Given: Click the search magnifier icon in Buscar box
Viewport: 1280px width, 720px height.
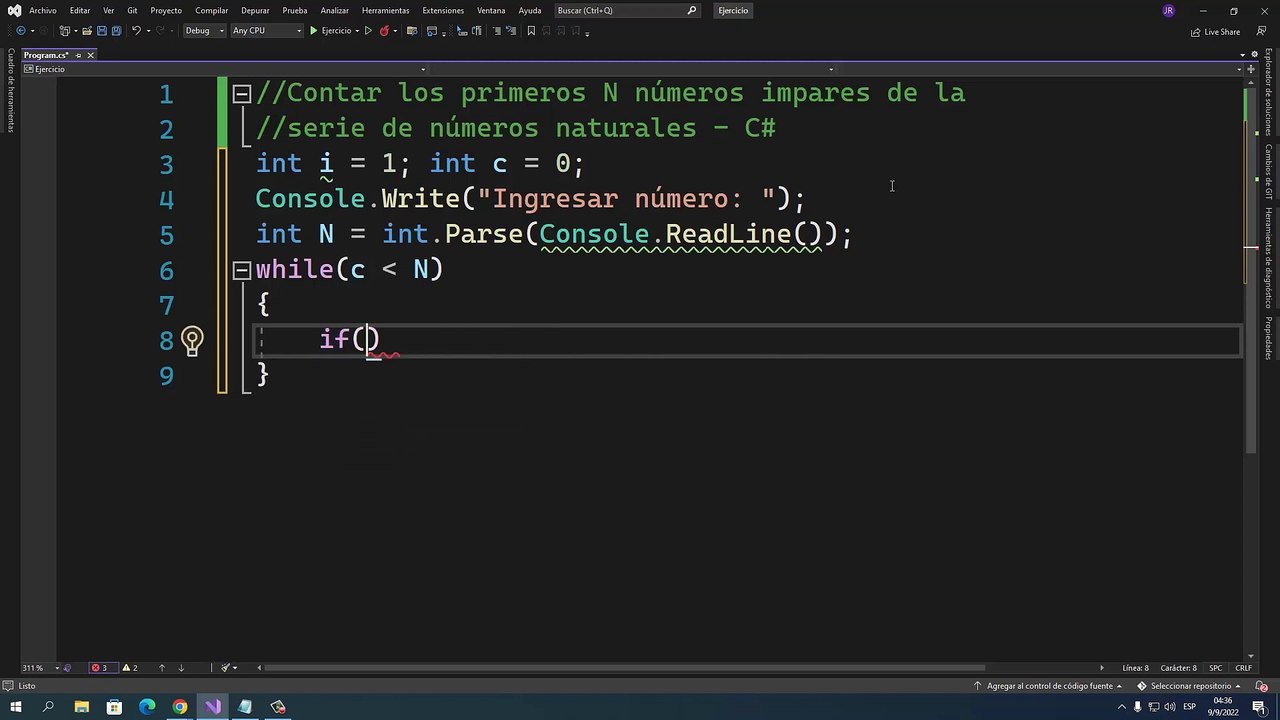Looking at the screenshot, I should (692, 11).
